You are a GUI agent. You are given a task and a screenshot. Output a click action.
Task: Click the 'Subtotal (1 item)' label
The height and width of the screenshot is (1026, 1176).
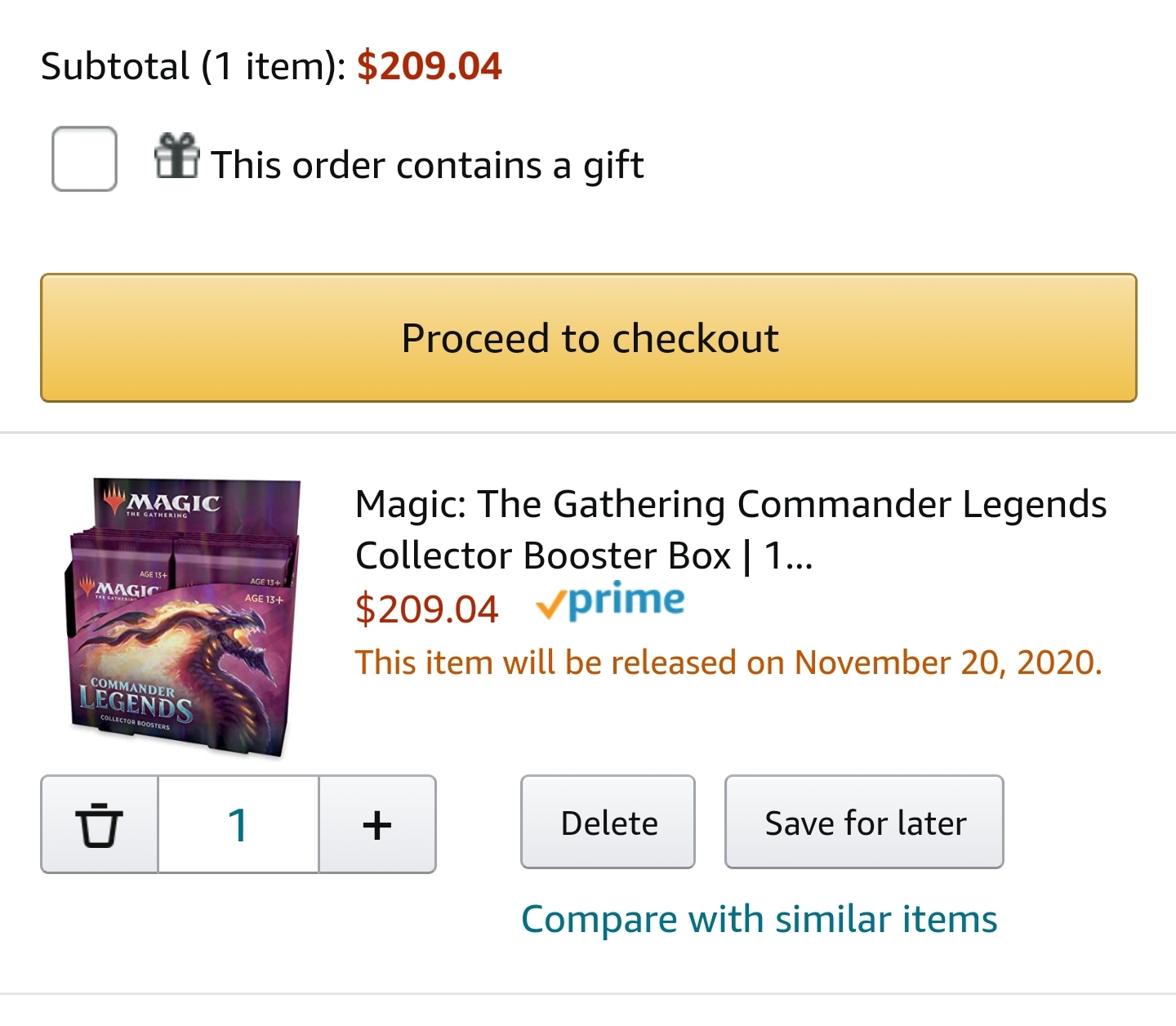pos(193,66)
